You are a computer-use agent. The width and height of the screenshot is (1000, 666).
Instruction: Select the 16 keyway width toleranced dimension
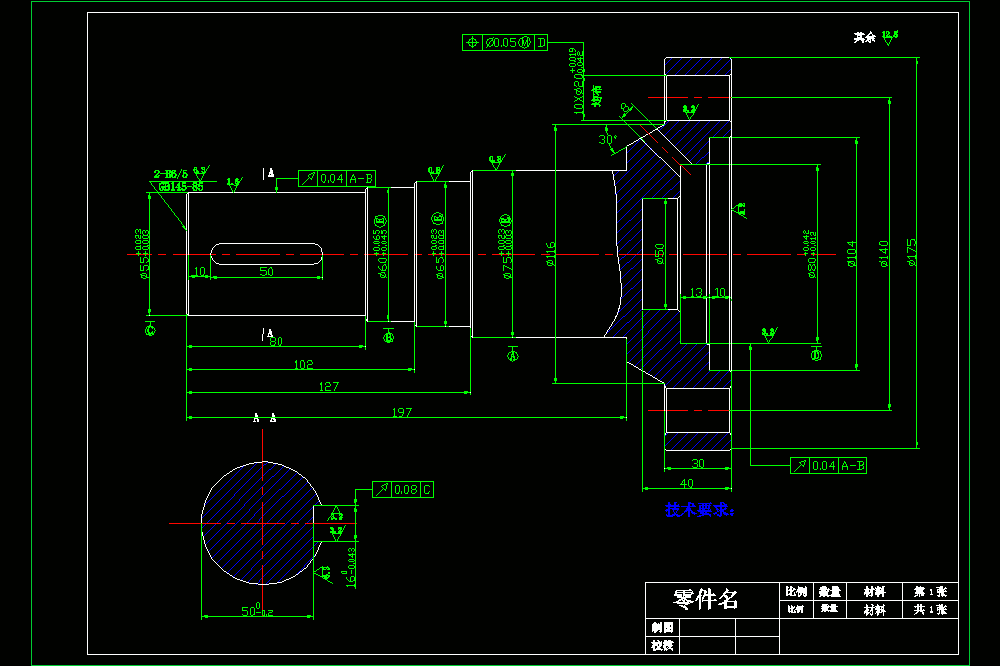[x=351, y=567]
